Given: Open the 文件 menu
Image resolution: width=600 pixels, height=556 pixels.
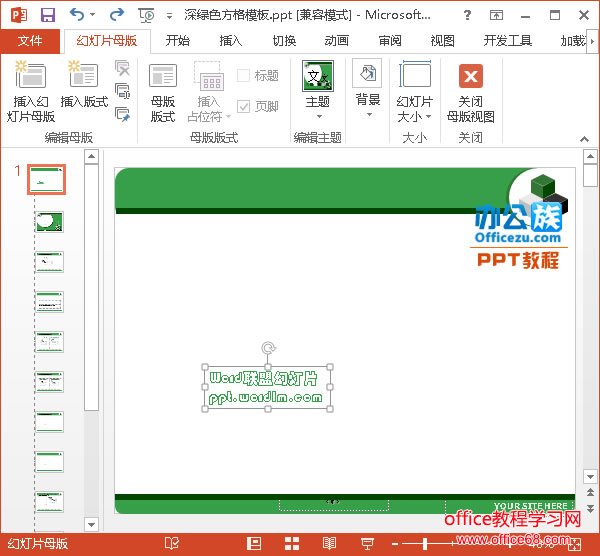Looking at the screenshot, I should pyautogui.click(x=30, y=41).
